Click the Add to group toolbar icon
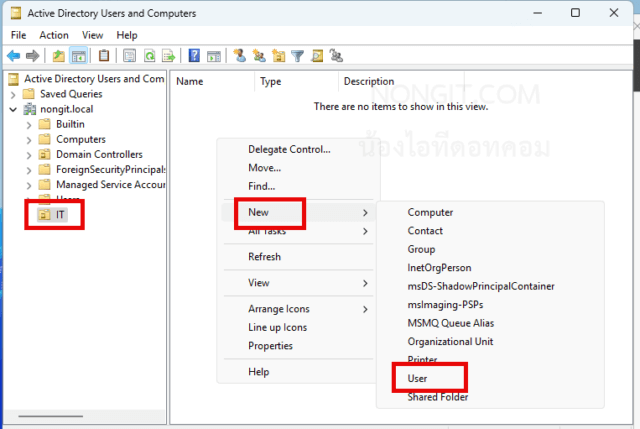The width and height of the screenshot is (640, 429). [x=336, y=56]
